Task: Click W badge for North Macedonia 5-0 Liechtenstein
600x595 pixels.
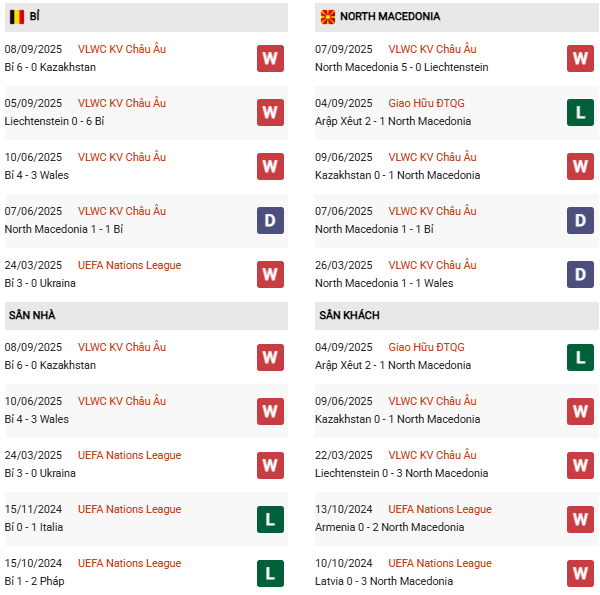Action: point(580,58)
